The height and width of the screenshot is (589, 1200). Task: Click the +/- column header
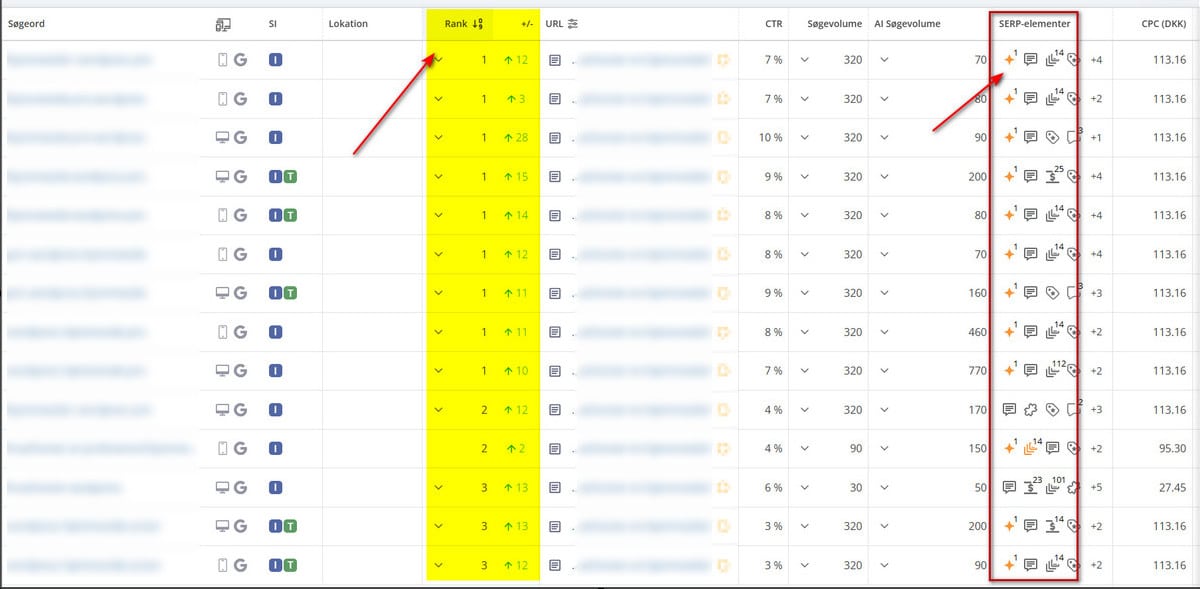point(527,24)
